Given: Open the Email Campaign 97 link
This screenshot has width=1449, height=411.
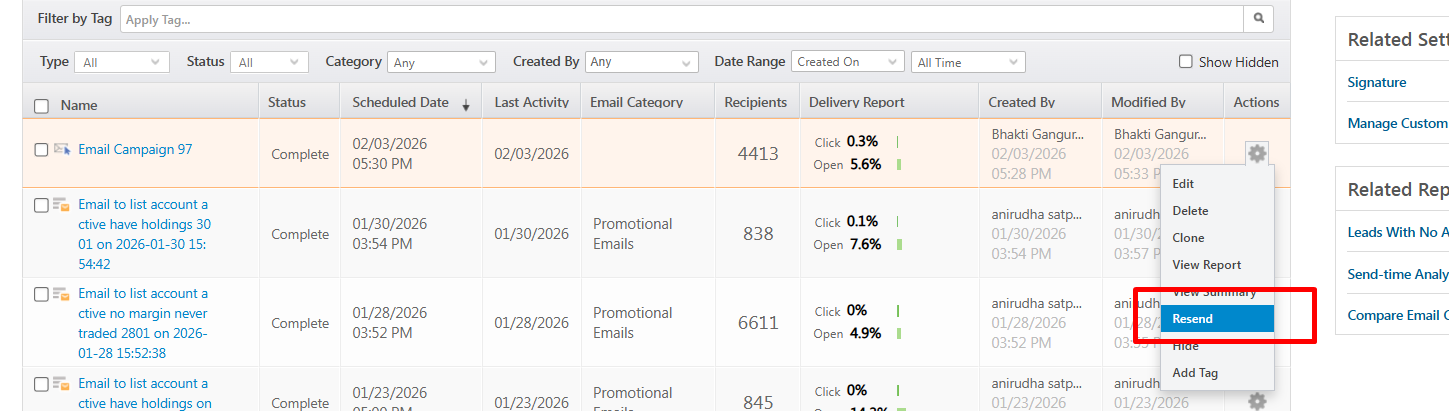Looking at the screenshot, I should [x=135, y=149].
